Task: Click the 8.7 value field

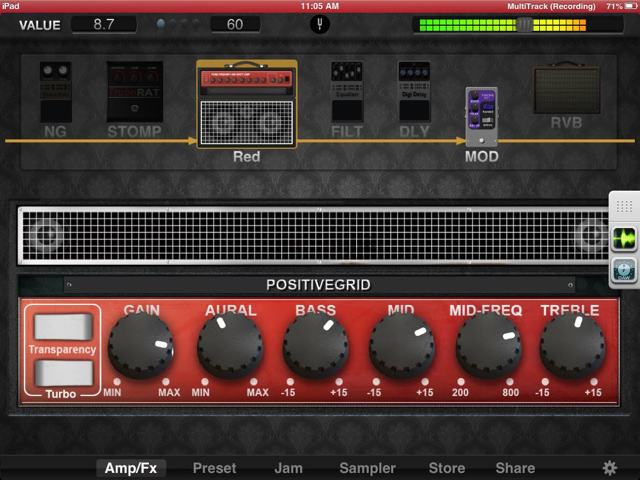Action: [x=104, y=24]
